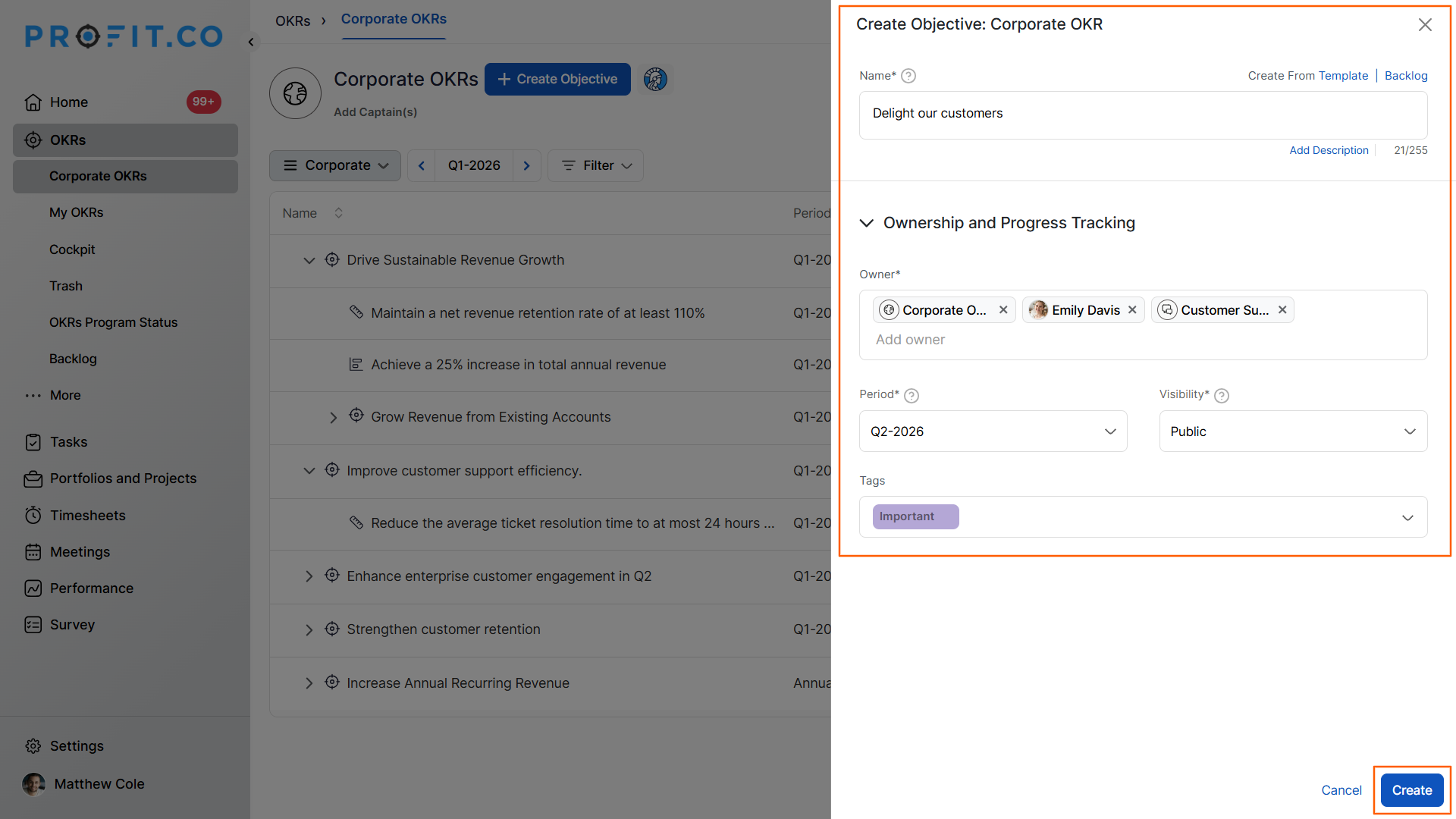Click the Visibility help question icon
The width and height of the screenshot is (1456, 819).
click(x=1221, y=395)
